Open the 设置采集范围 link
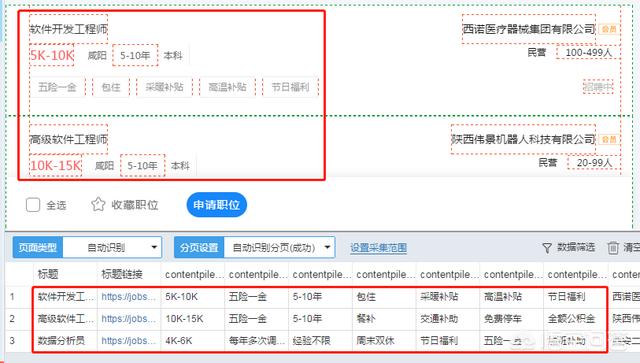The width and height of the screenshot is (640, 363). pyautogui.click(x=378, y=247)
